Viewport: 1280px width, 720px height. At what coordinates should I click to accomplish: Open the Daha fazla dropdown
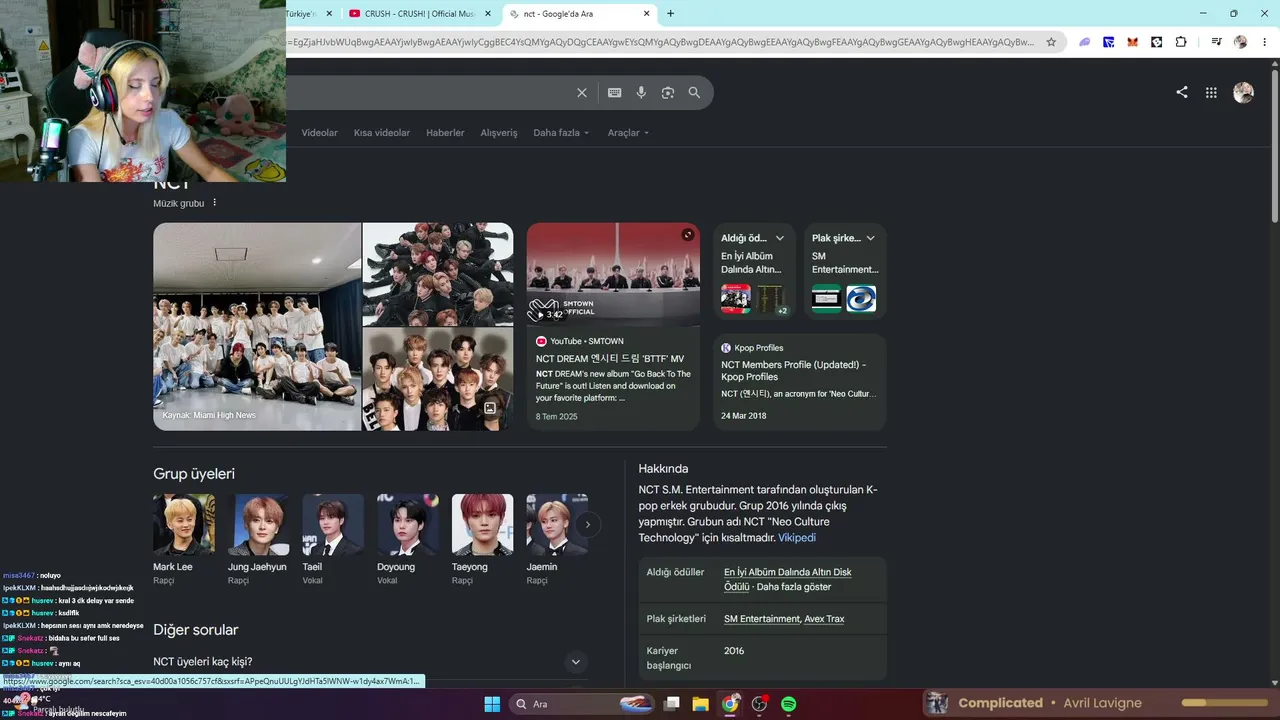coord(561,133)
